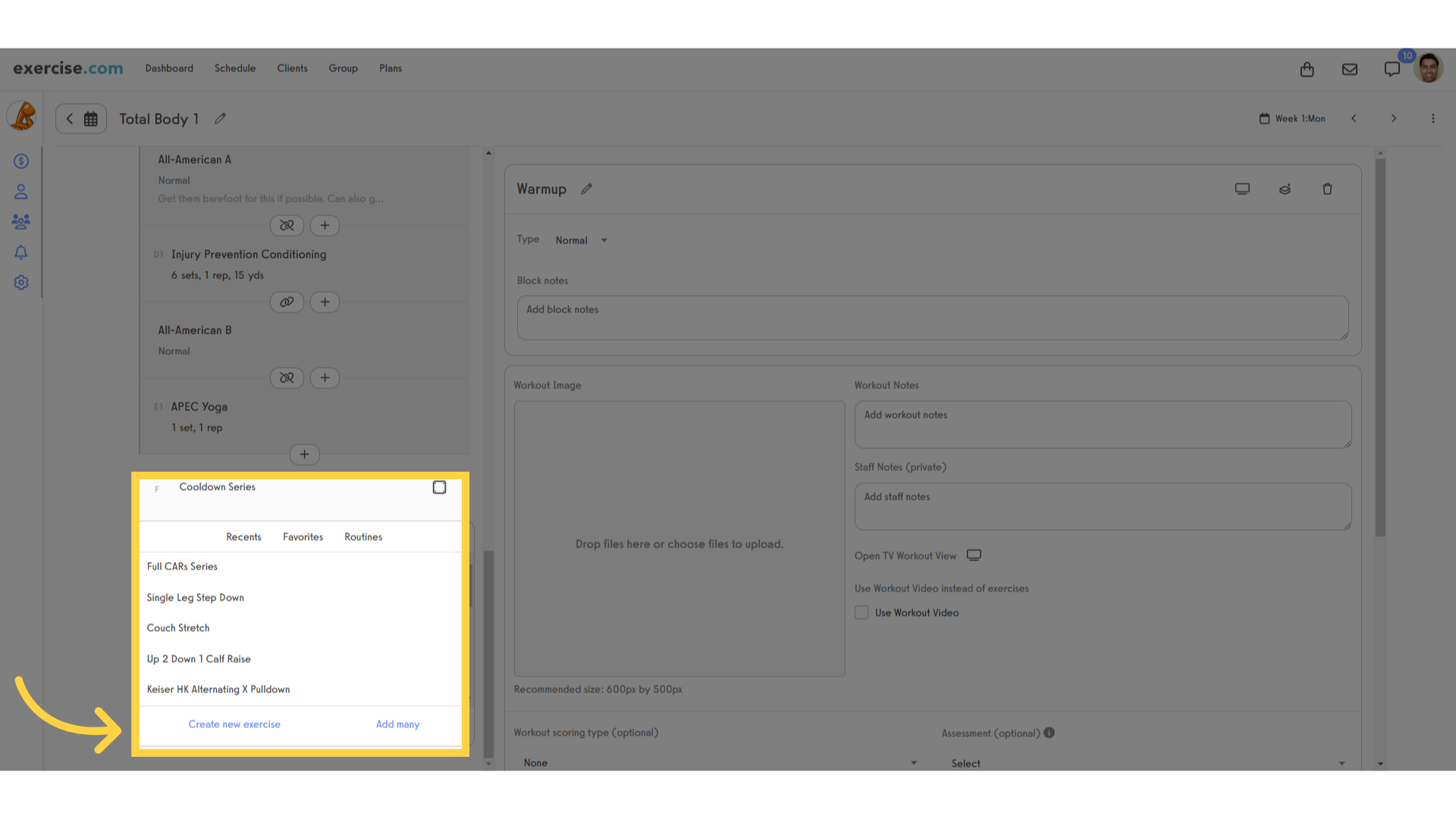Open the Plans menu
The height and width of the screenshot is (819, 1456).
coord(391,68)
